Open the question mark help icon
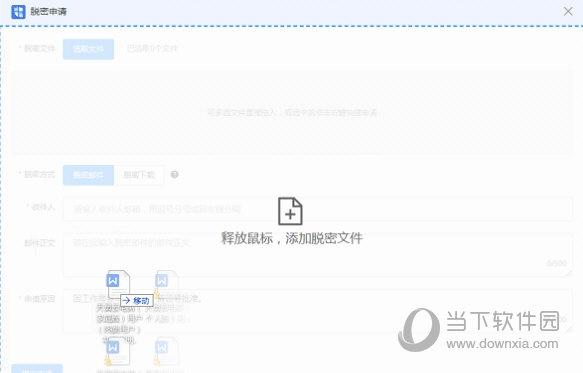Image resolution: width=583 pixels, height=373 pixels. [174, 174]
